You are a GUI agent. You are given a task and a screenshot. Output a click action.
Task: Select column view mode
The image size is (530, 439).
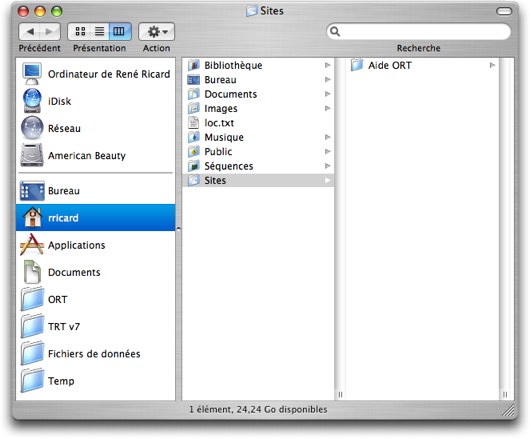click(x=119, y=31)
